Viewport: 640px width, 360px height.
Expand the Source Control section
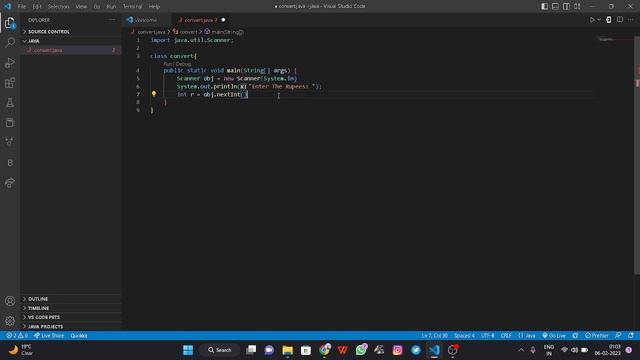pyautogui.click(x=71, y=31)
